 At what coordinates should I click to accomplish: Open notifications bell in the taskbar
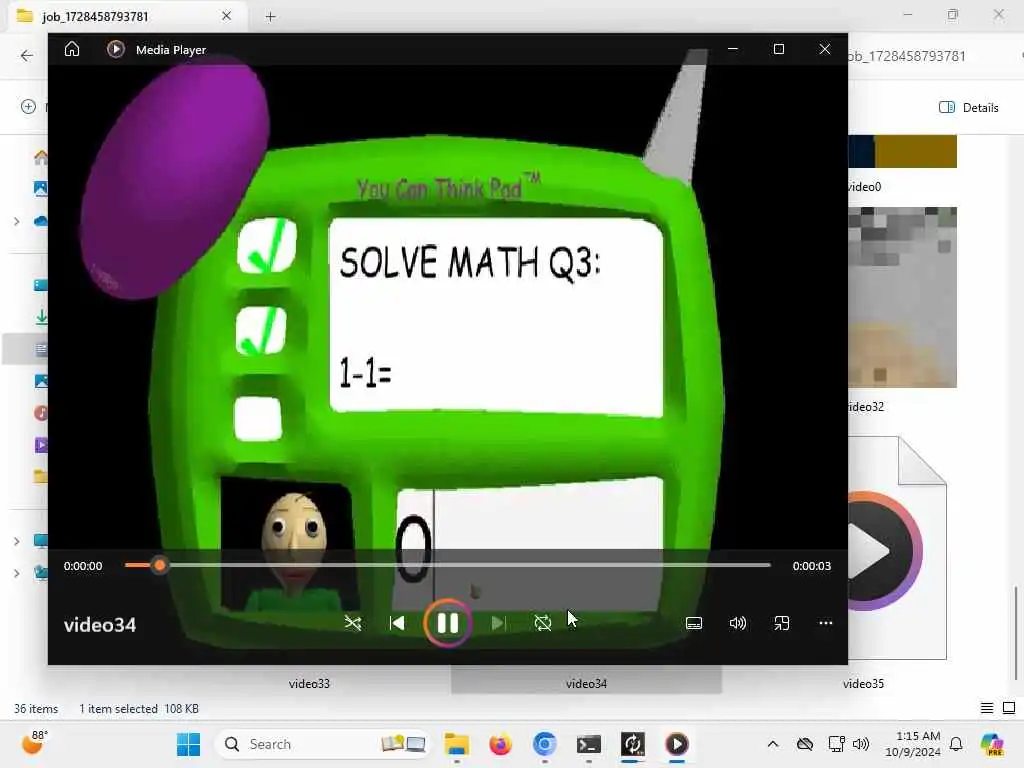pos(956,744)
